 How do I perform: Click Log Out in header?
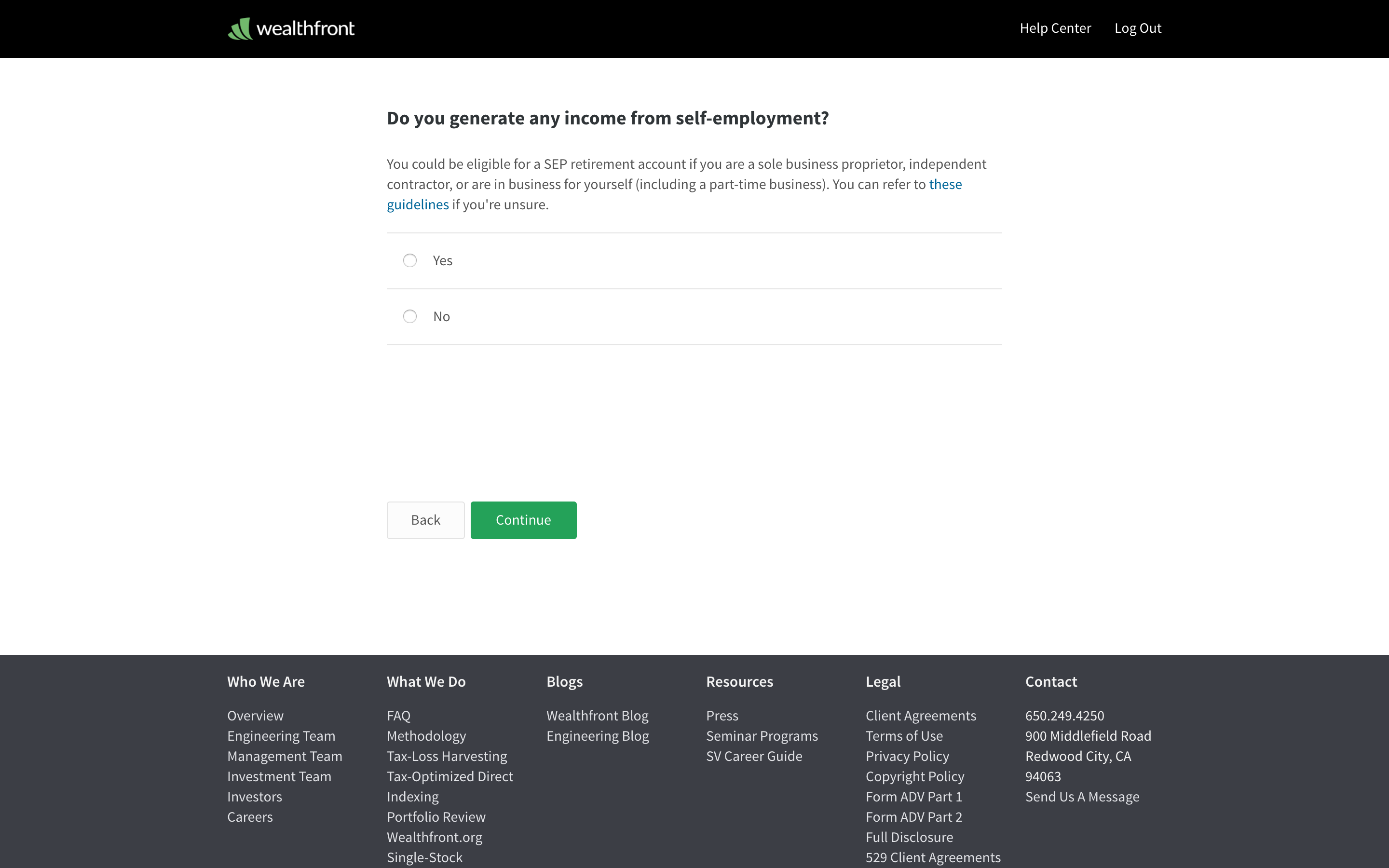point(1138,28)
